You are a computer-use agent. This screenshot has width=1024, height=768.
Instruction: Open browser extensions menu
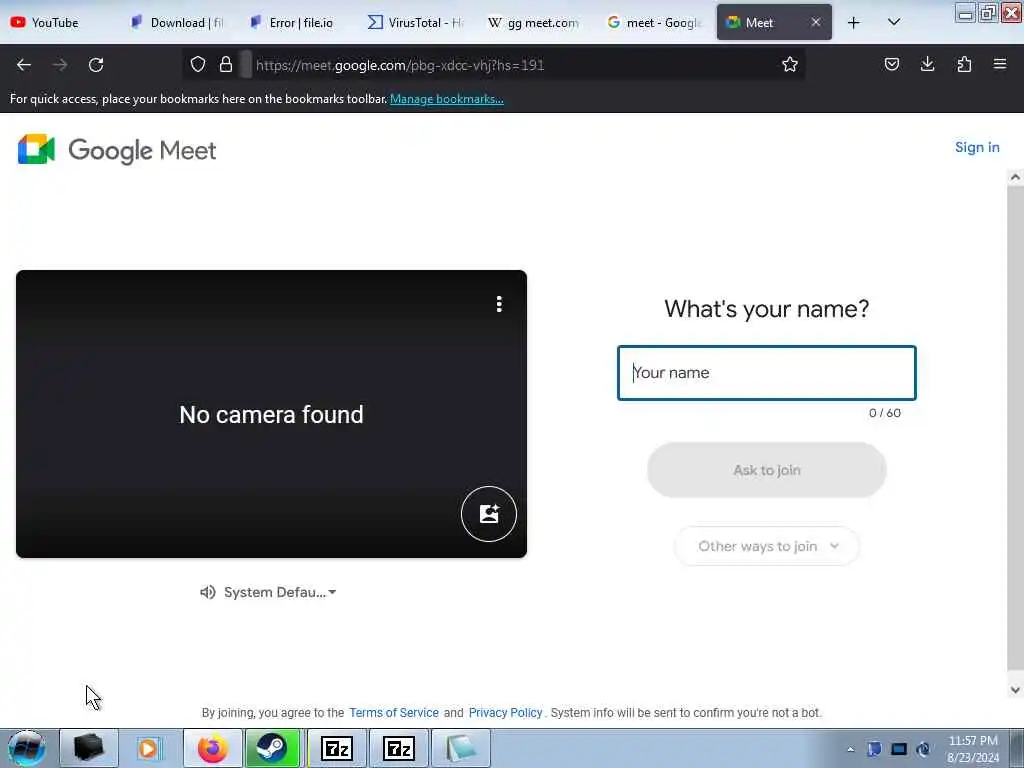click(964, 64)
